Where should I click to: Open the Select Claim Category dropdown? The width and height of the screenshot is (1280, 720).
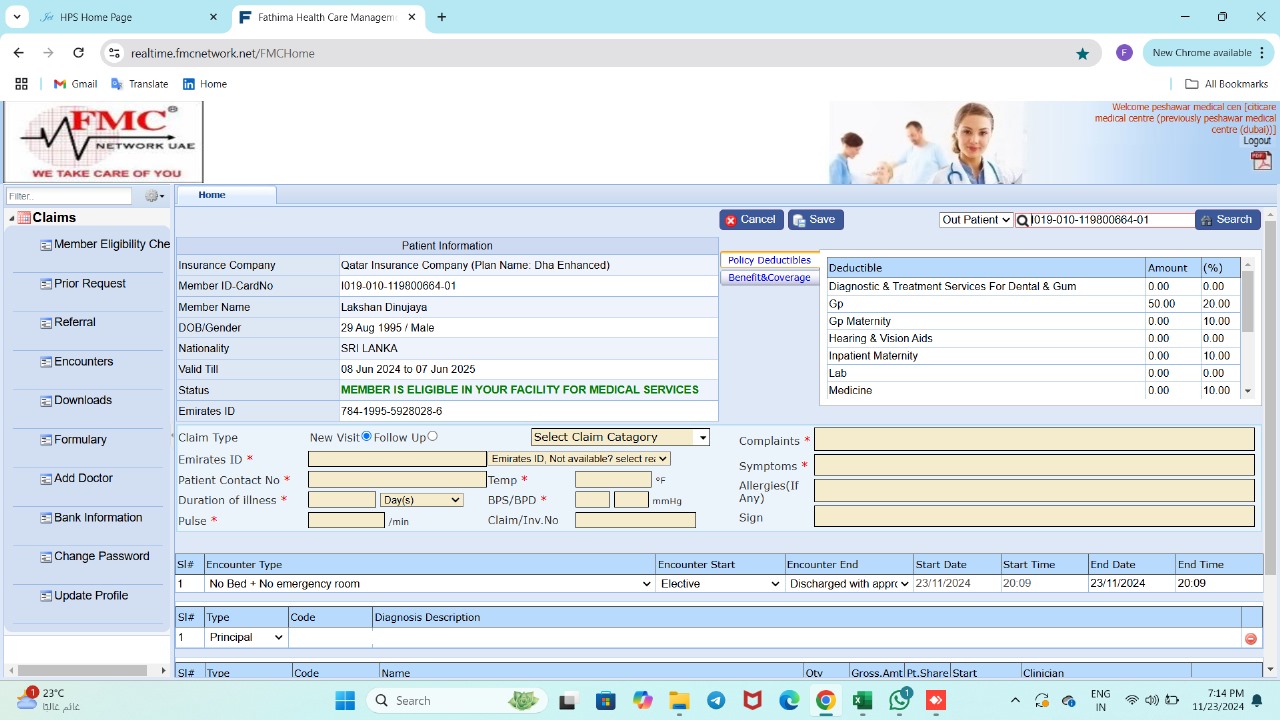[619, 437]
